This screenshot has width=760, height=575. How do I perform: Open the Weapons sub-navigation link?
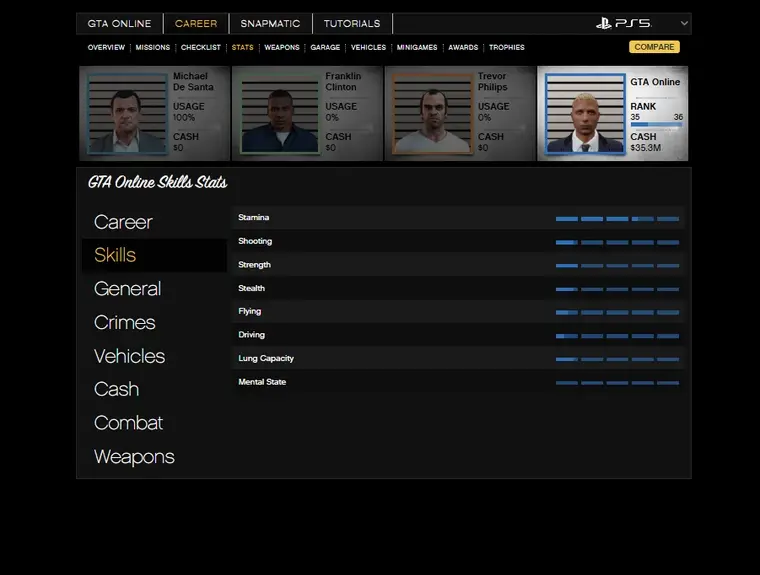(x=281, y=47)
